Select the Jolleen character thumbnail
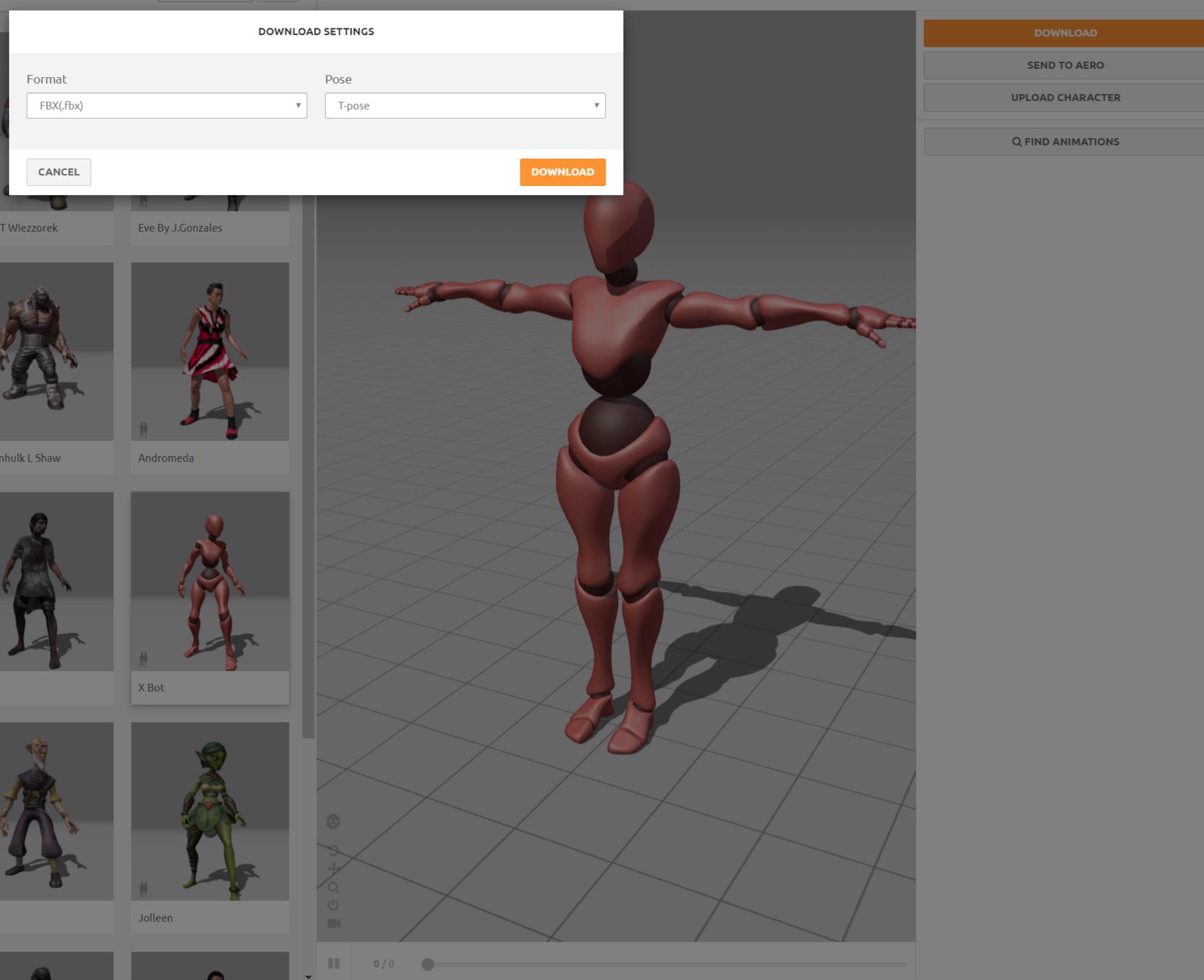1204x980 pixels. pos(210,811)
